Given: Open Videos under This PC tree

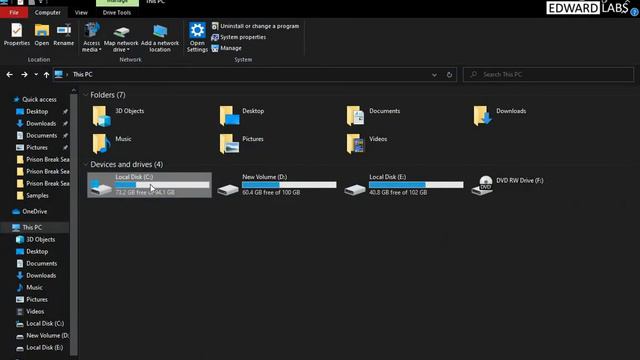Looking at the screenshot, I should tap(35, 311).
